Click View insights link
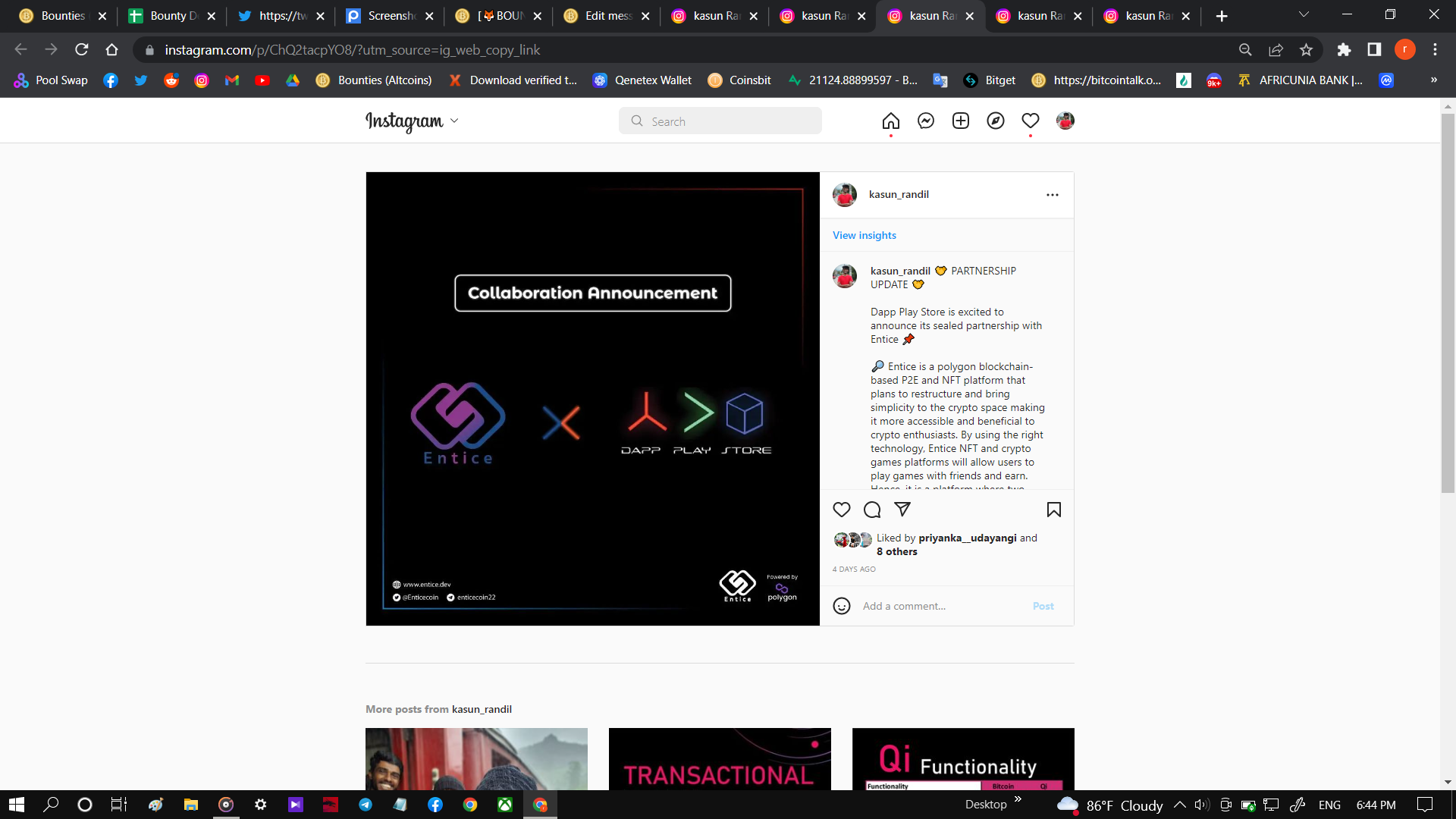 tap(864, 236)
